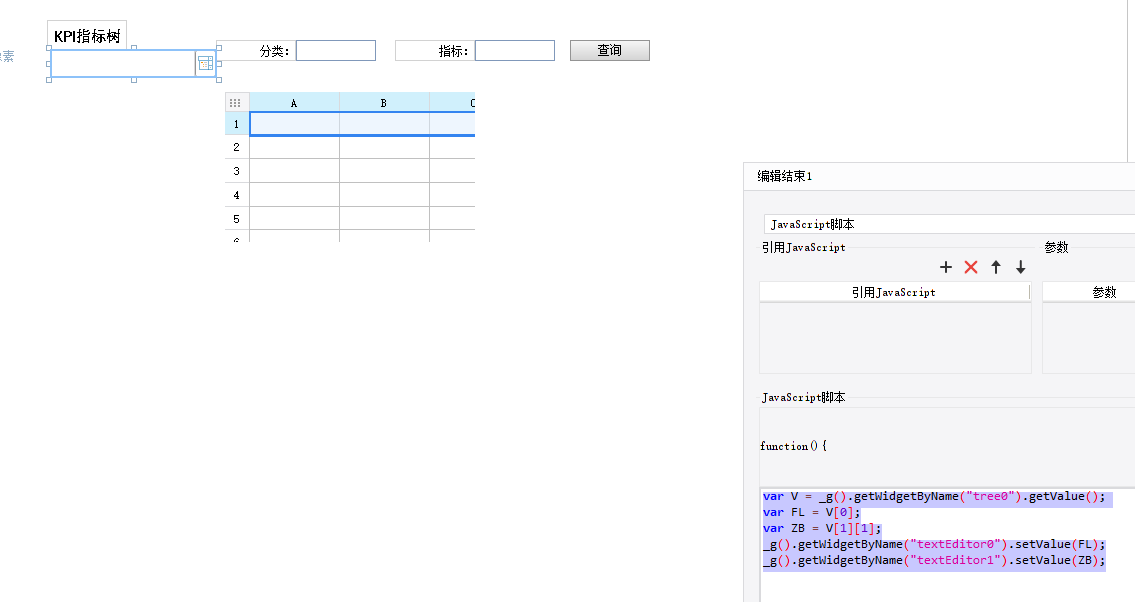Select row 5 header

pos(237,219)
